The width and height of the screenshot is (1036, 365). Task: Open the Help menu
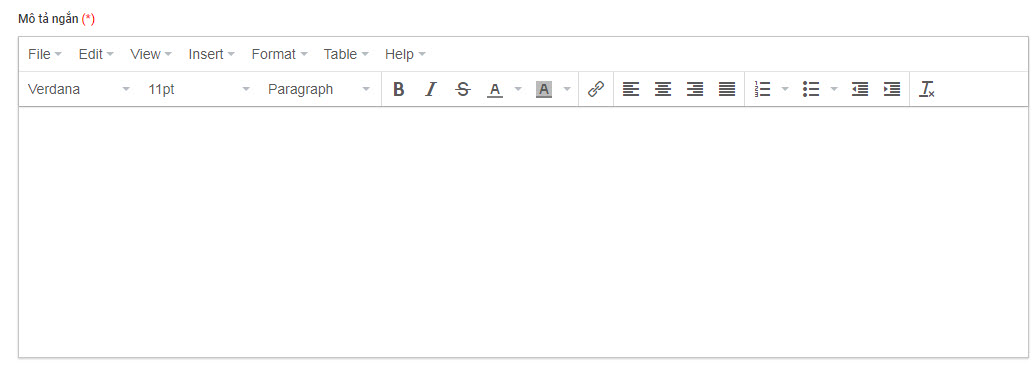click(405, 54)
